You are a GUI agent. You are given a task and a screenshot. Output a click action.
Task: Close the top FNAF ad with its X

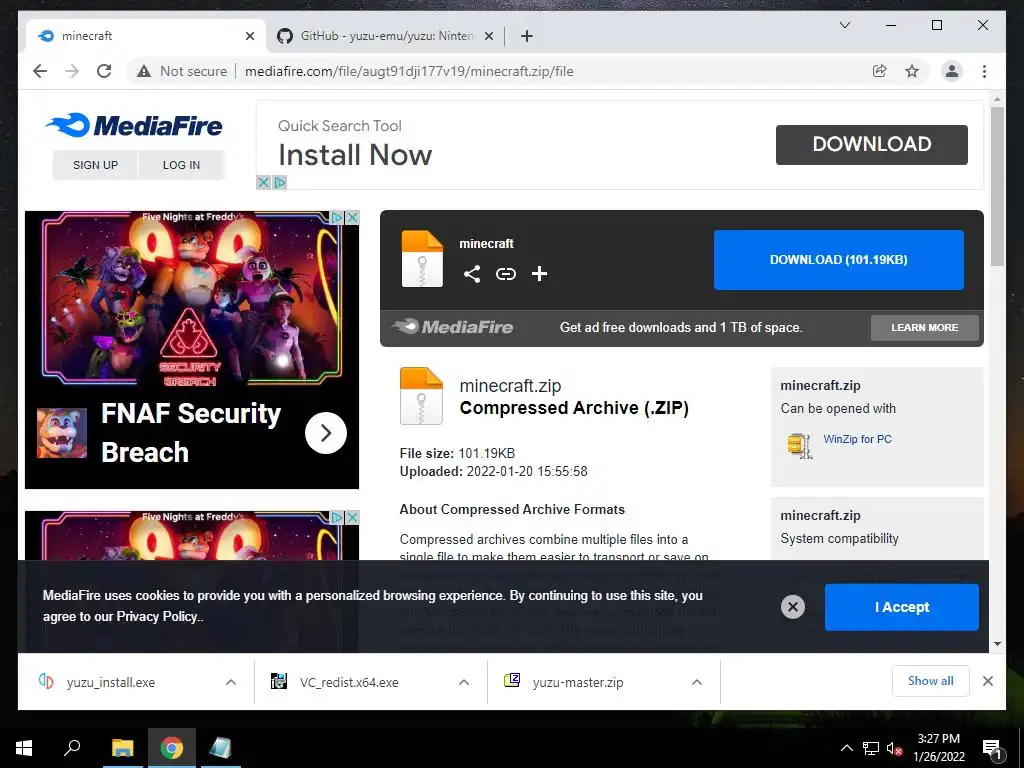pyautogui.click(x=352, y=217)
